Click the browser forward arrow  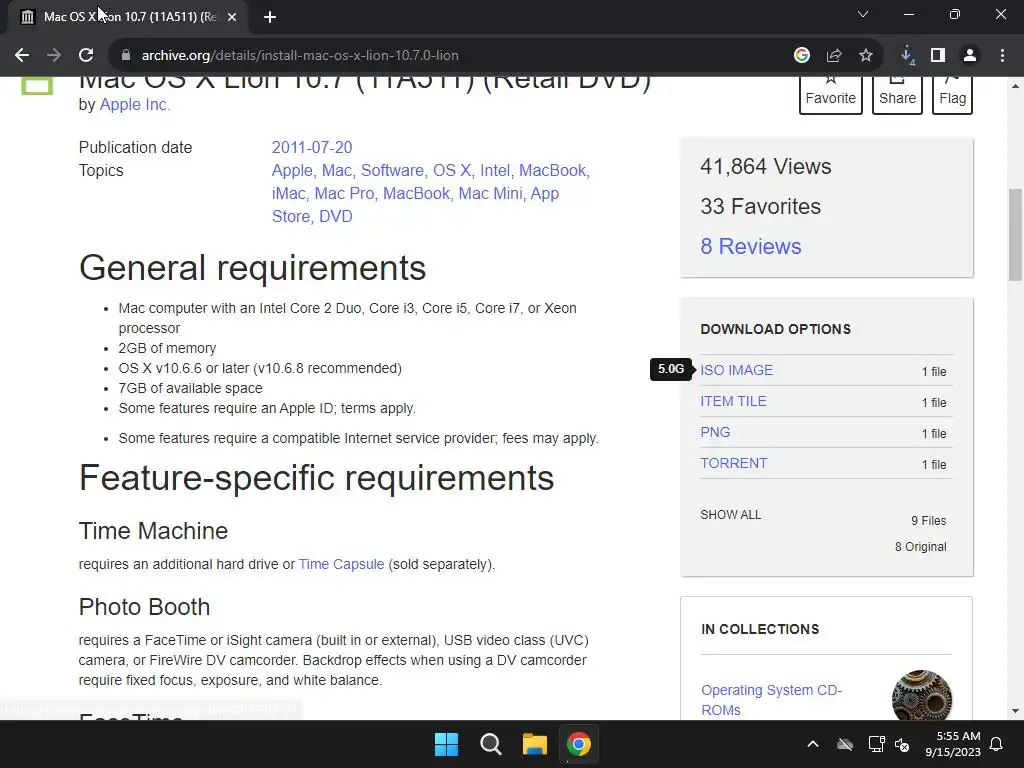54,56
